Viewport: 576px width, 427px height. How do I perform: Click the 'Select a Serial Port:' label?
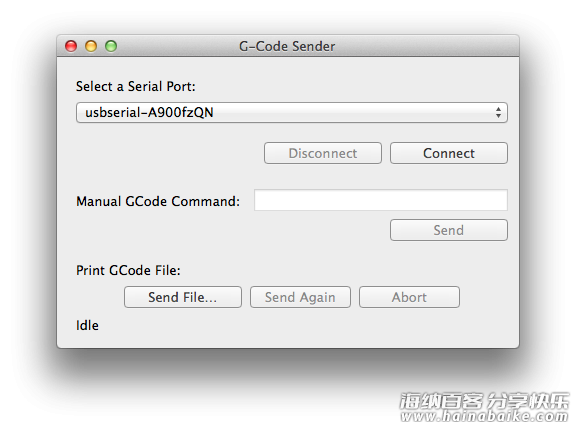136,87
